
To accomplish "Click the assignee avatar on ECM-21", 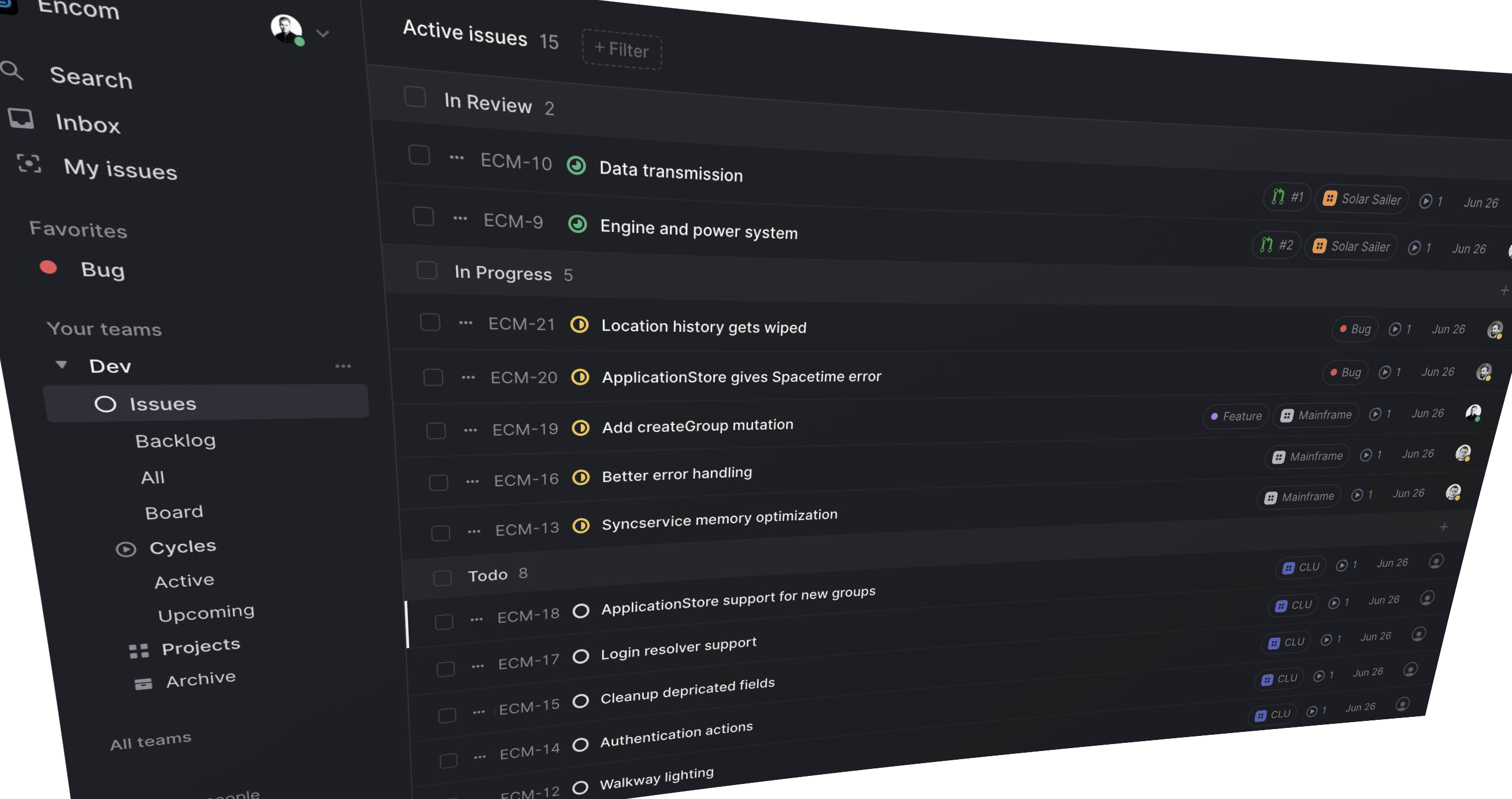I will click(x=1495, y=330).
